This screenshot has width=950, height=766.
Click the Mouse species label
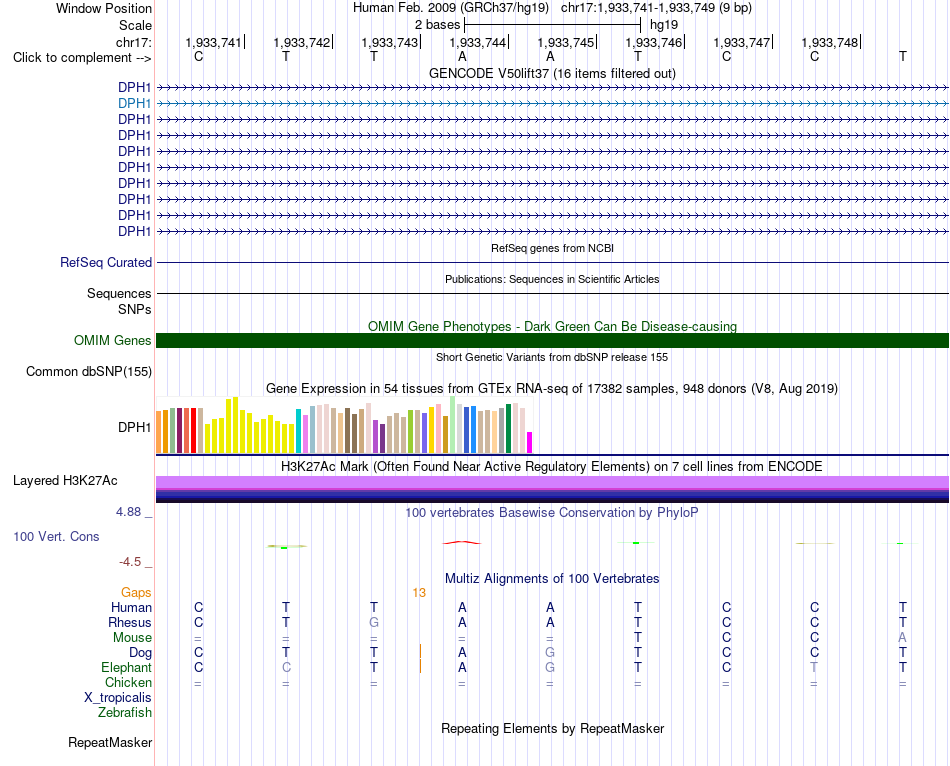(x=132, y=638)
